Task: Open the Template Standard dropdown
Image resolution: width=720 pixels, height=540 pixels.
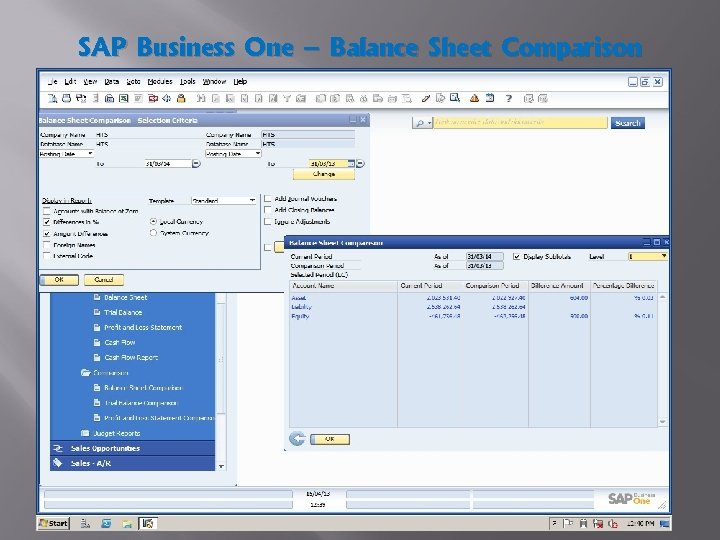Action: 252,200
